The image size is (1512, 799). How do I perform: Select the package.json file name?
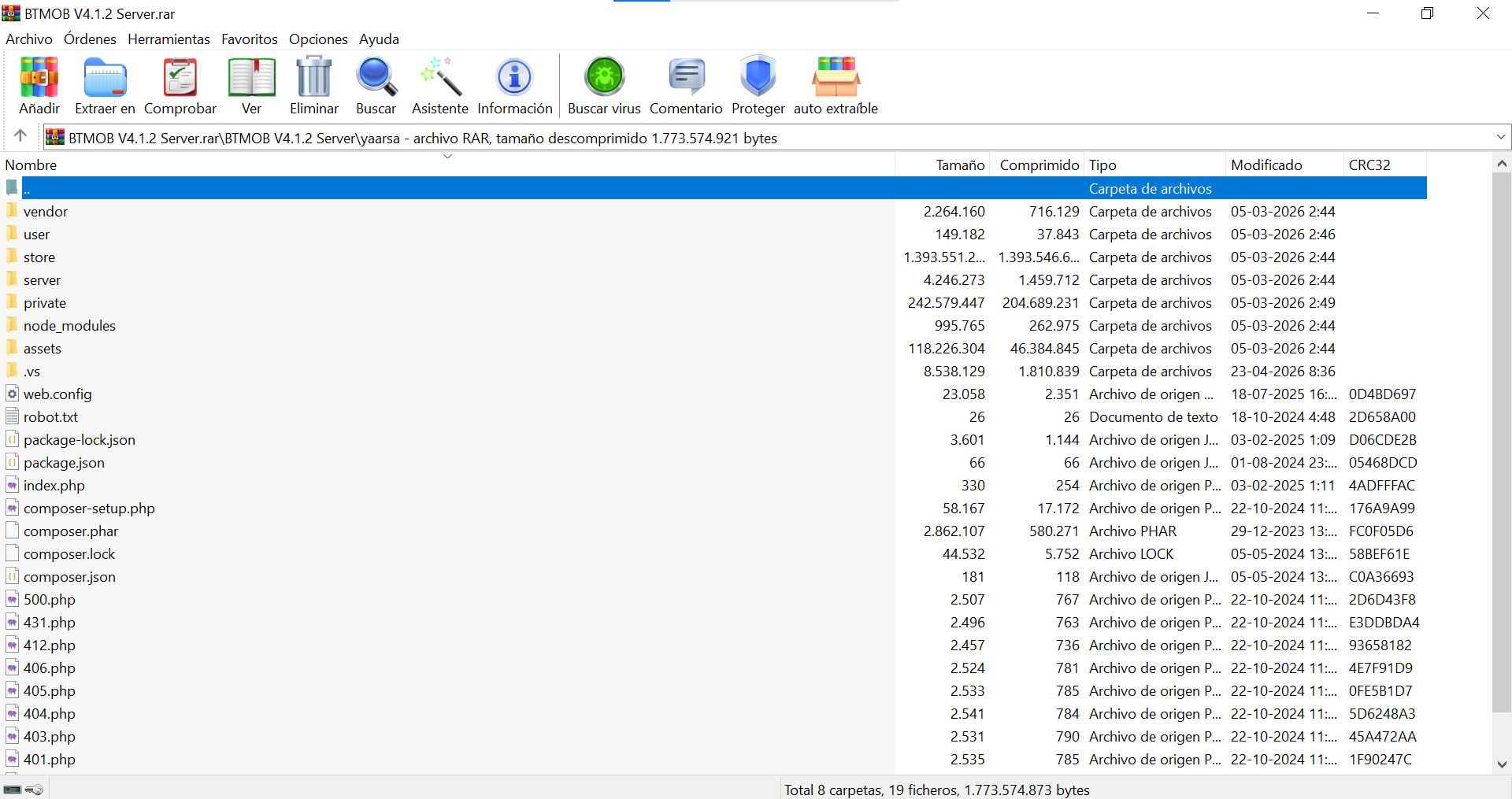[x=64, y=463]
